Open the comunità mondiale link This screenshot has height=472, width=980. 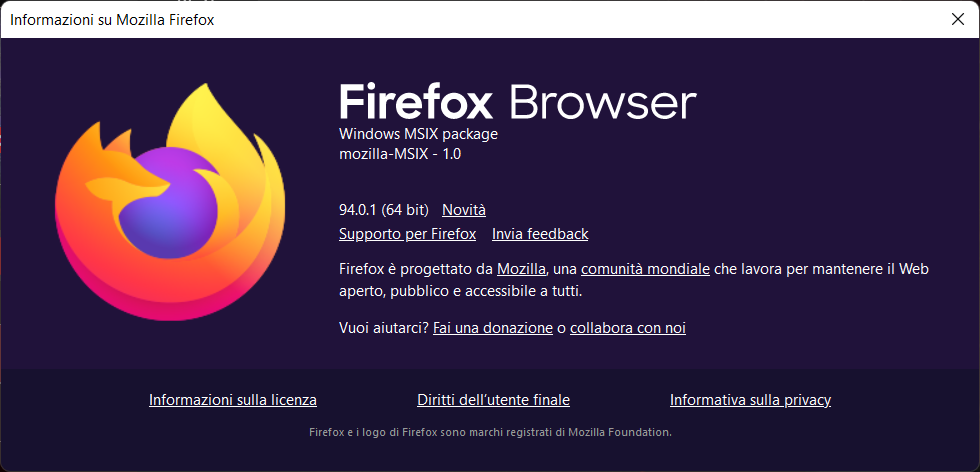coord(645,269)
